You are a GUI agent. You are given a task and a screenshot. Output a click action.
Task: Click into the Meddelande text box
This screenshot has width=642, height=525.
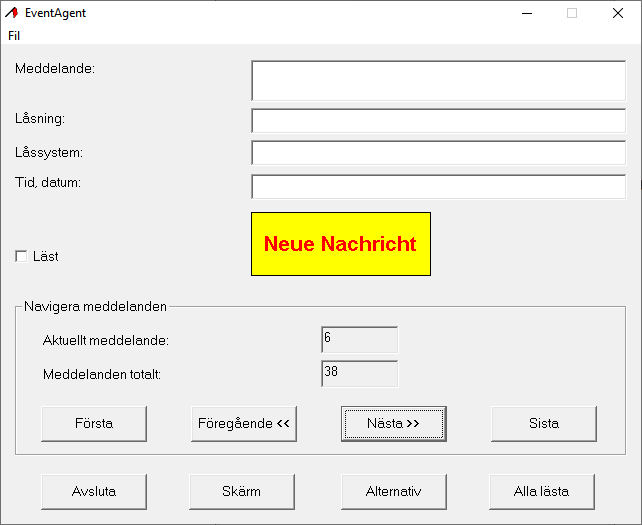coord(438,80)
